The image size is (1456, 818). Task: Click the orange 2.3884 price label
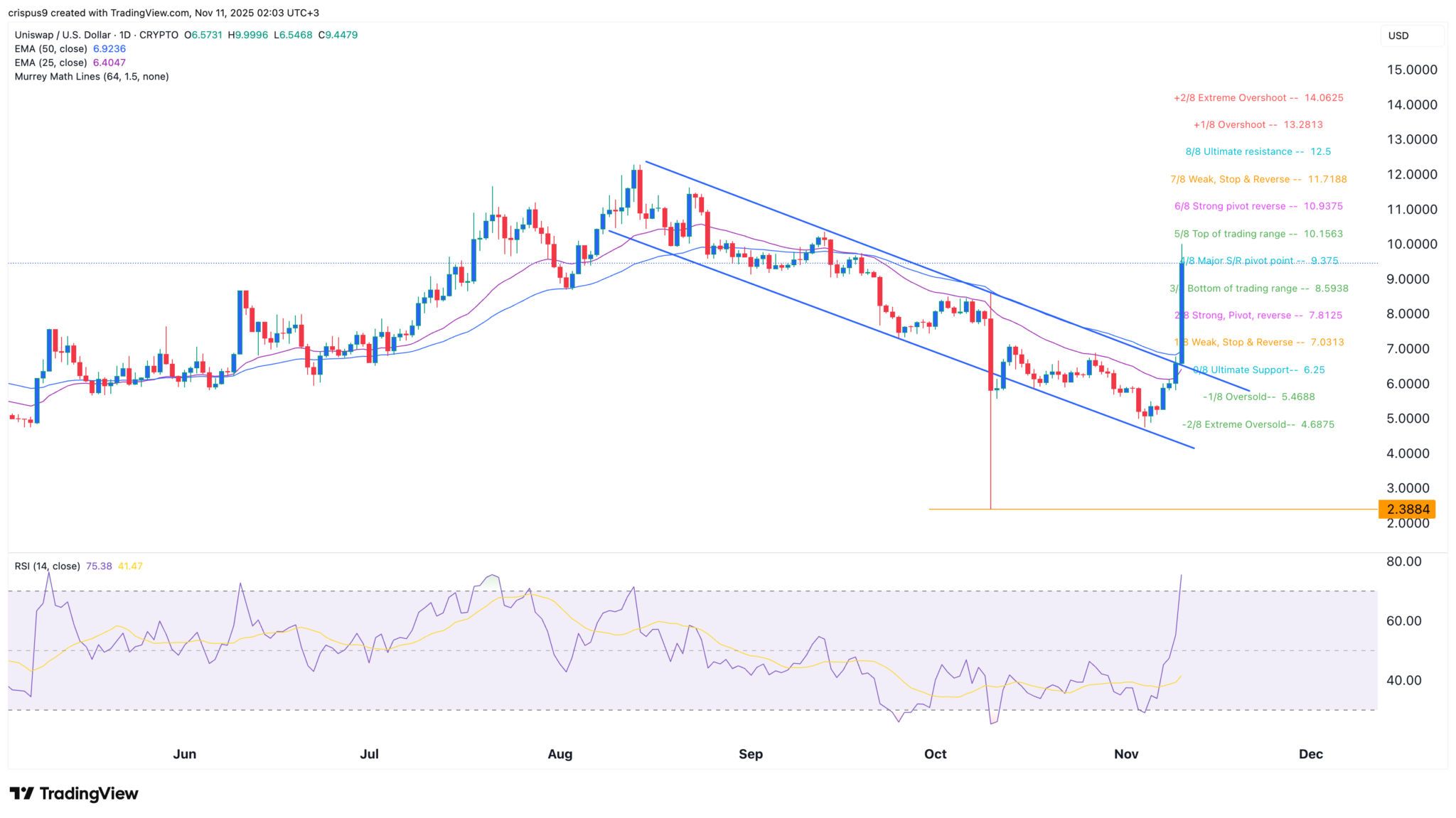(1406, 509)
